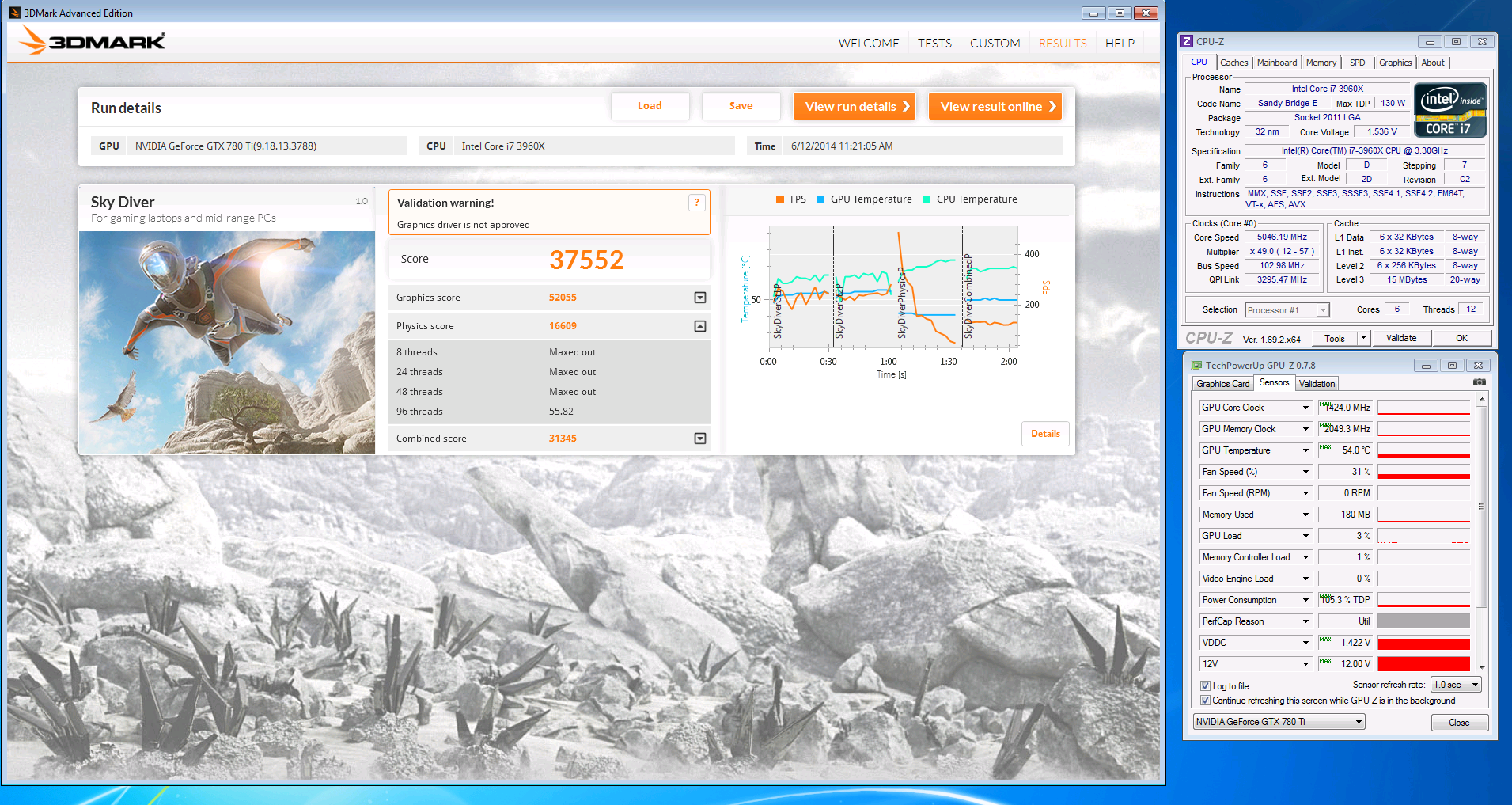The height and width of the screenshot is (805, 1512).
Task: Expand the Combined score details
Action: click(x=700, y=439)
